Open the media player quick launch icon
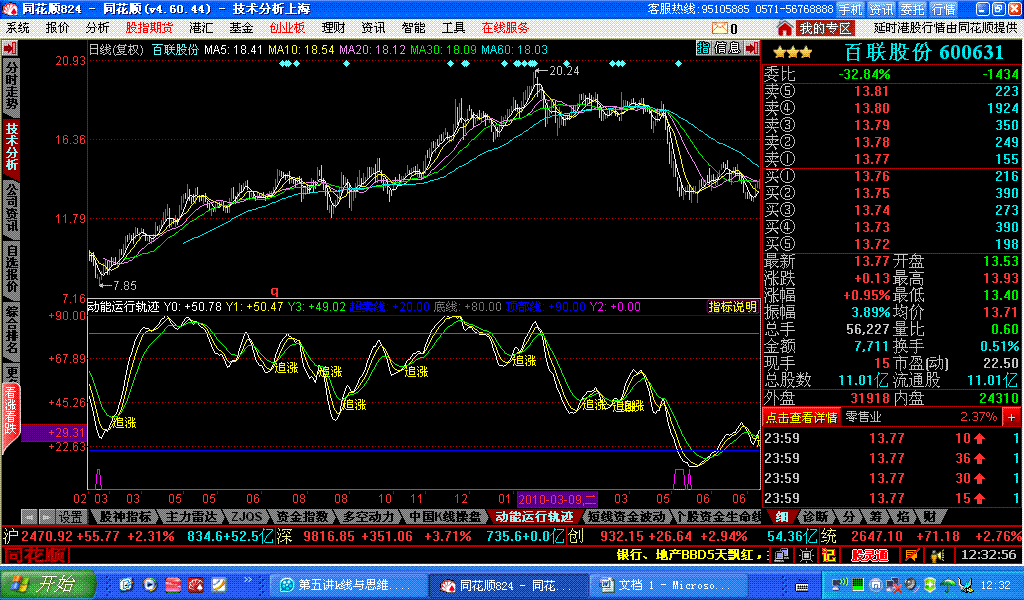Image resolution: width=1024 pixels, height=600 pixels. point(150,584)
